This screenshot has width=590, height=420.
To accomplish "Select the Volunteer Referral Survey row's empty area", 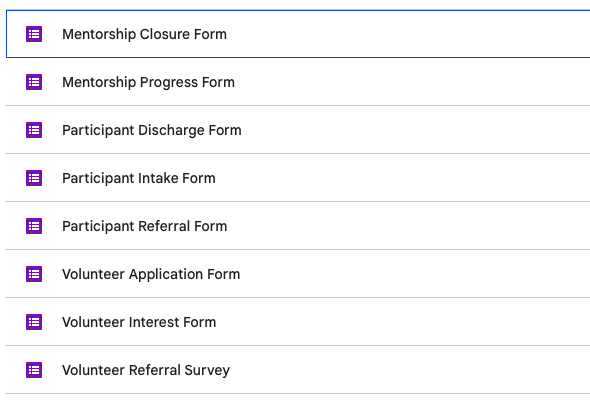I will click(410, 370).
